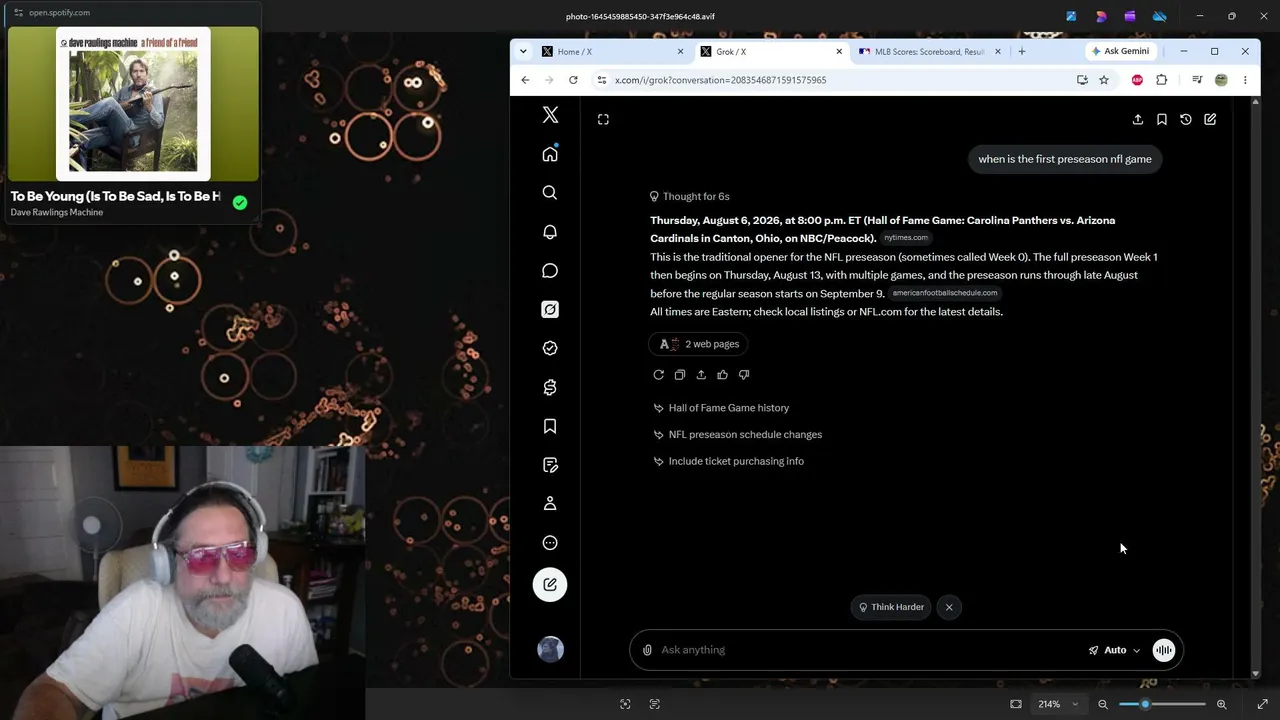This screenshot has width=1280, height=720.
Task: Open the X Explore search icon
Action: (x=550, y=193)
